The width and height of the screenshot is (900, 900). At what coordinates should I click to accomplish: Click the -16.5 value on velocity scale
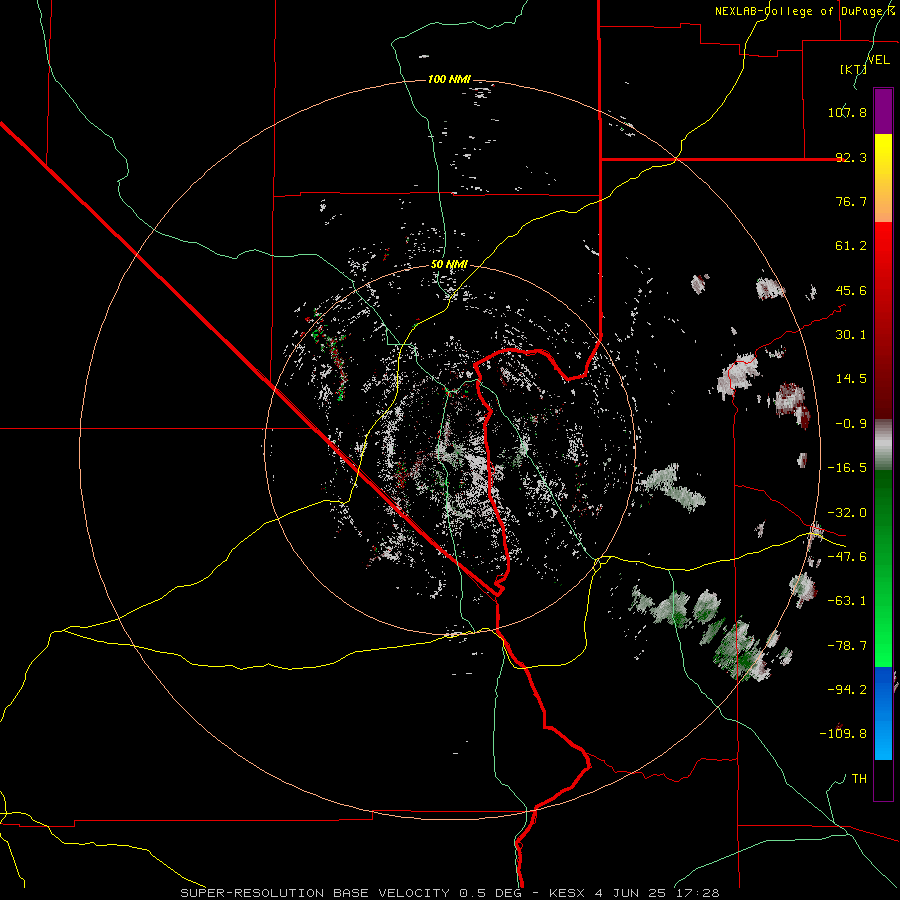[x=847, y=468]
